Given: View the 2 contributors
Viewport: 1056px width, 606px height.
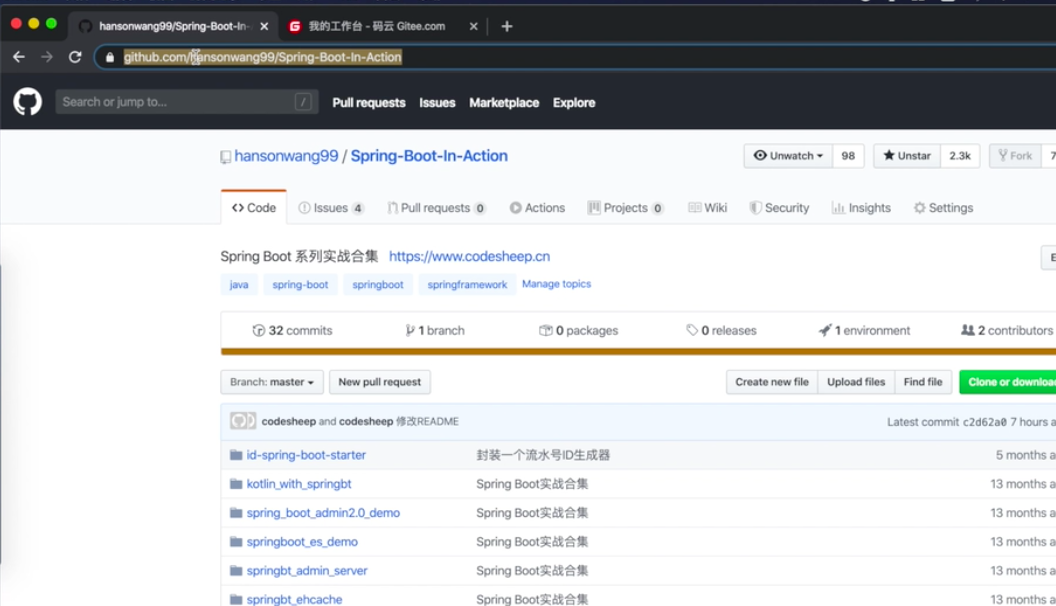Looking at the screenshot, I should tap(1007, 331).
